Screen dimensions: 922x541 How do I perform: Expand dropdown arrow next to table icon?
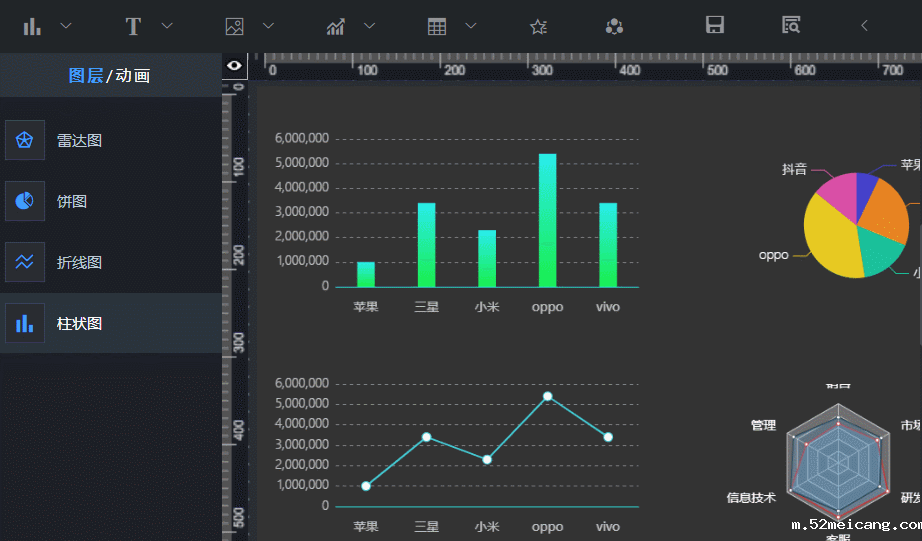coord(471,26)
